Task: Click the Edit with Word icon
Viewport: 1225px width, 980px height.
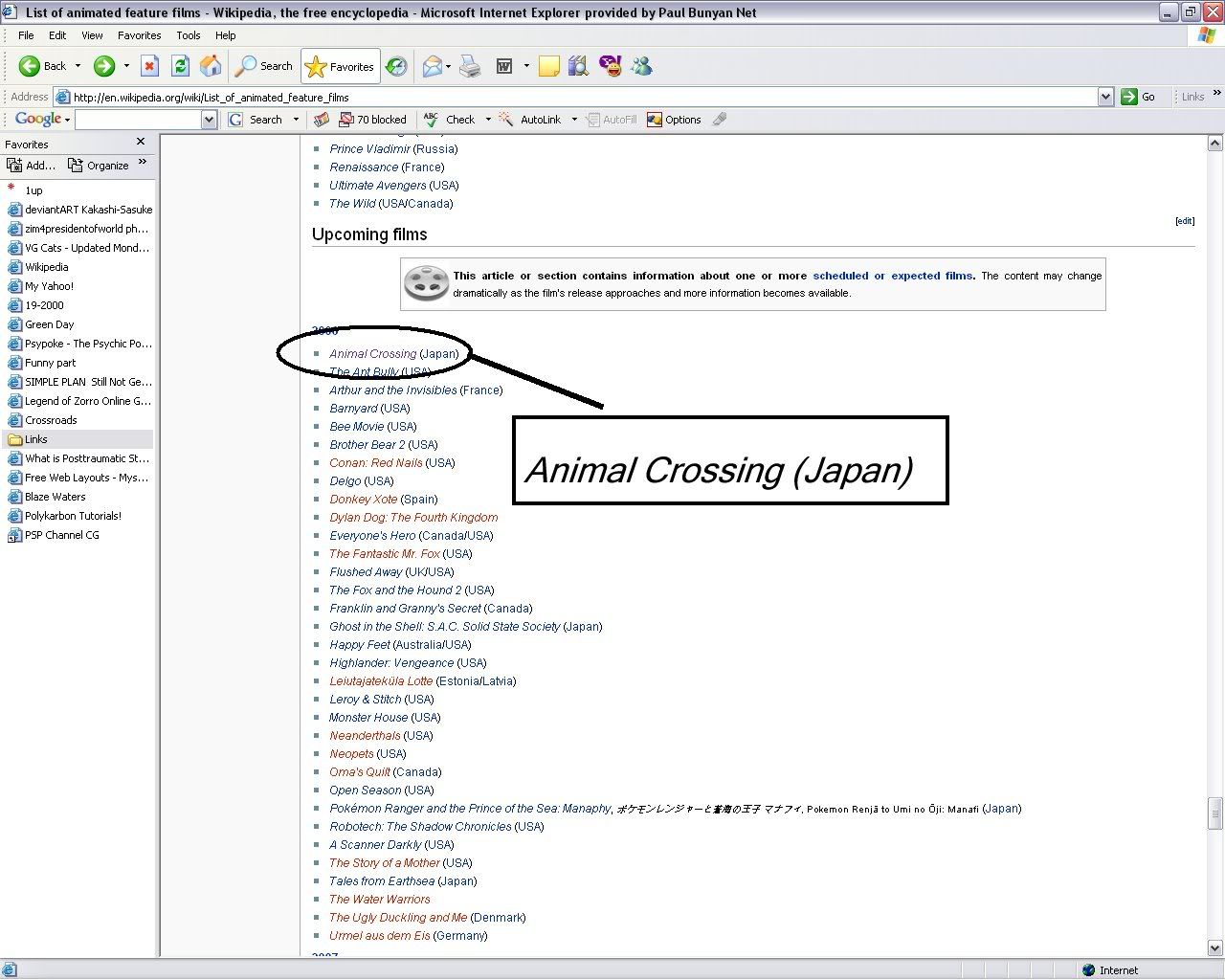Action: point(504,66)
